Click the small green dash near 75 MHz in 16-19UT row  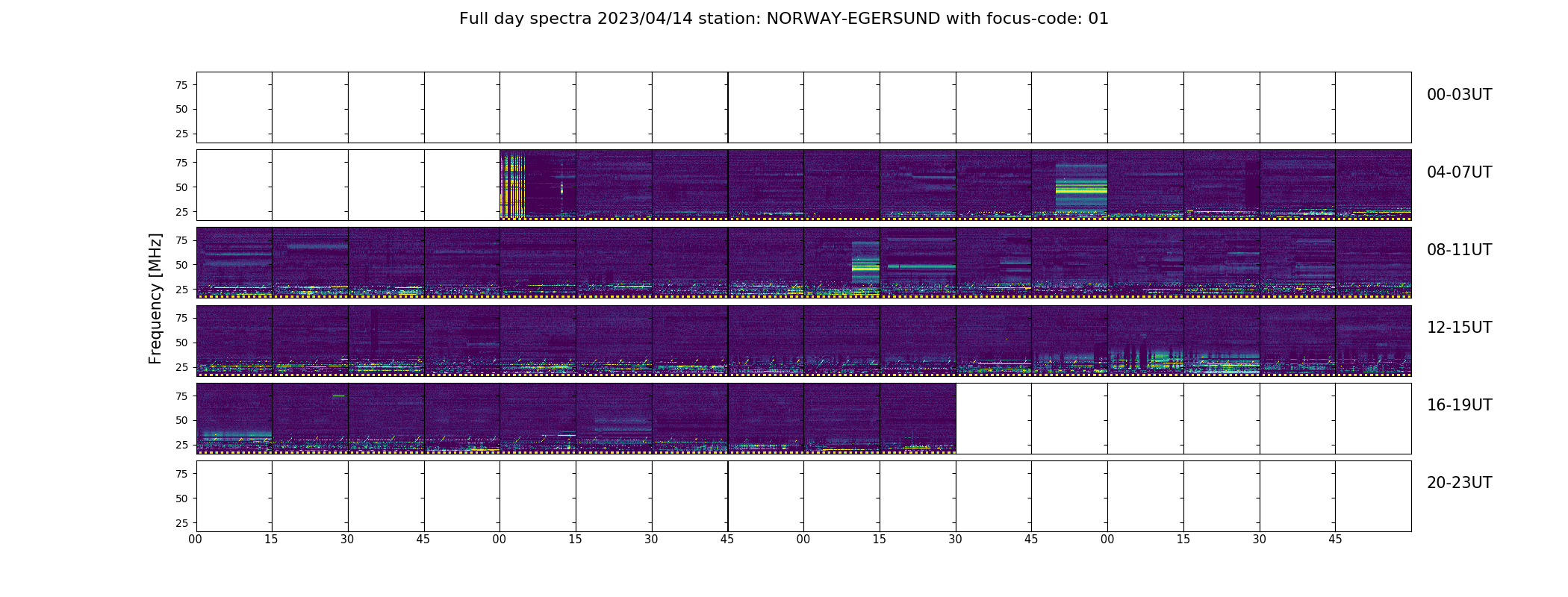(339, 396)
